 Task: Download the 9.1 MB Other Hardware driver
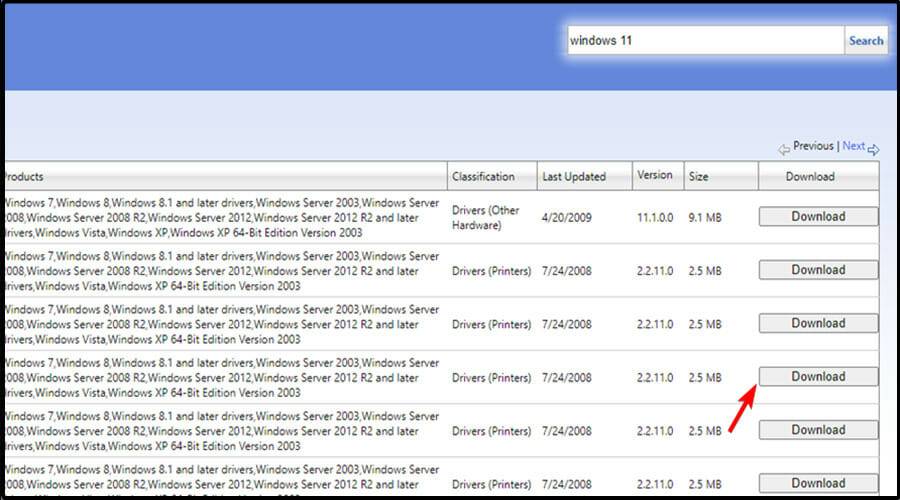(x=818, y=217)
